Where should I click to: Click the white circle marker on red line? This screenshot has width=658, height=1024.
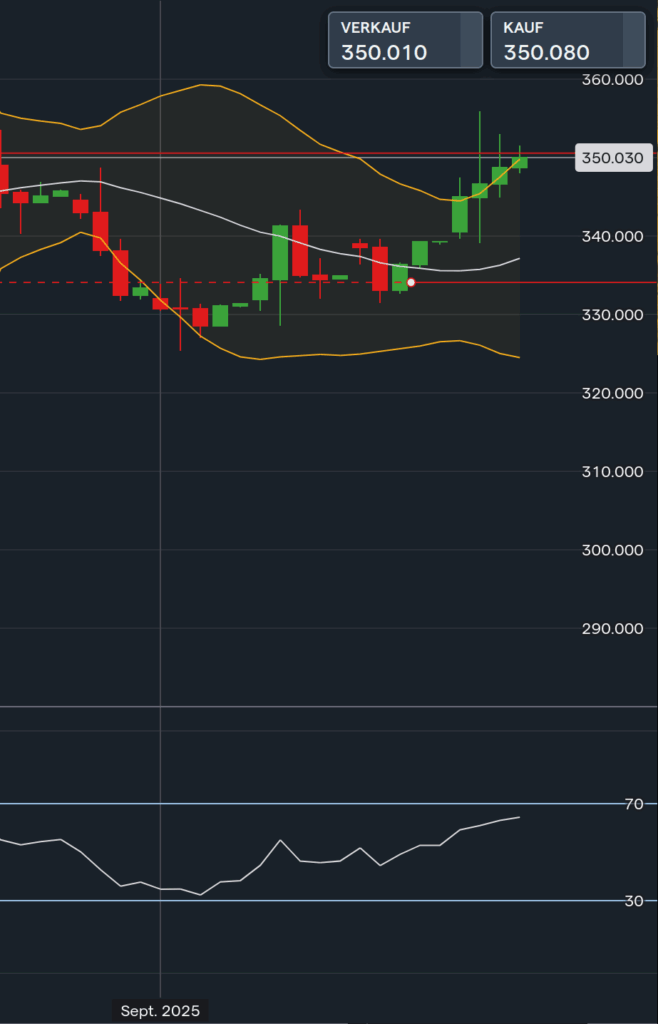[x=411, y=283]
